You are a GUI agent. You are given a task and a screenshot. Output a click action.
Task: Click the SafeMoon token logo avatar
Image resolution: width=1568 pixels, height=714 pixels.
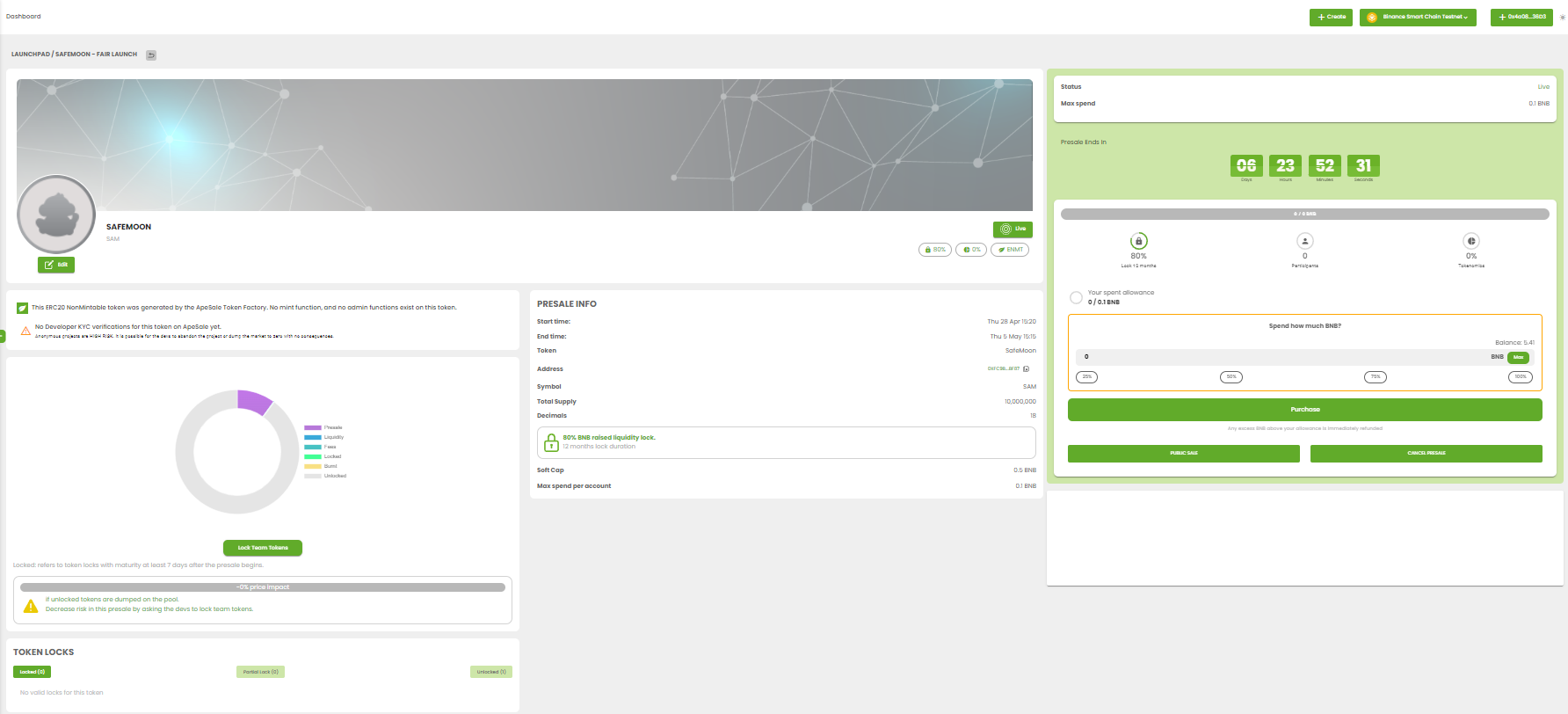[56, 215]
